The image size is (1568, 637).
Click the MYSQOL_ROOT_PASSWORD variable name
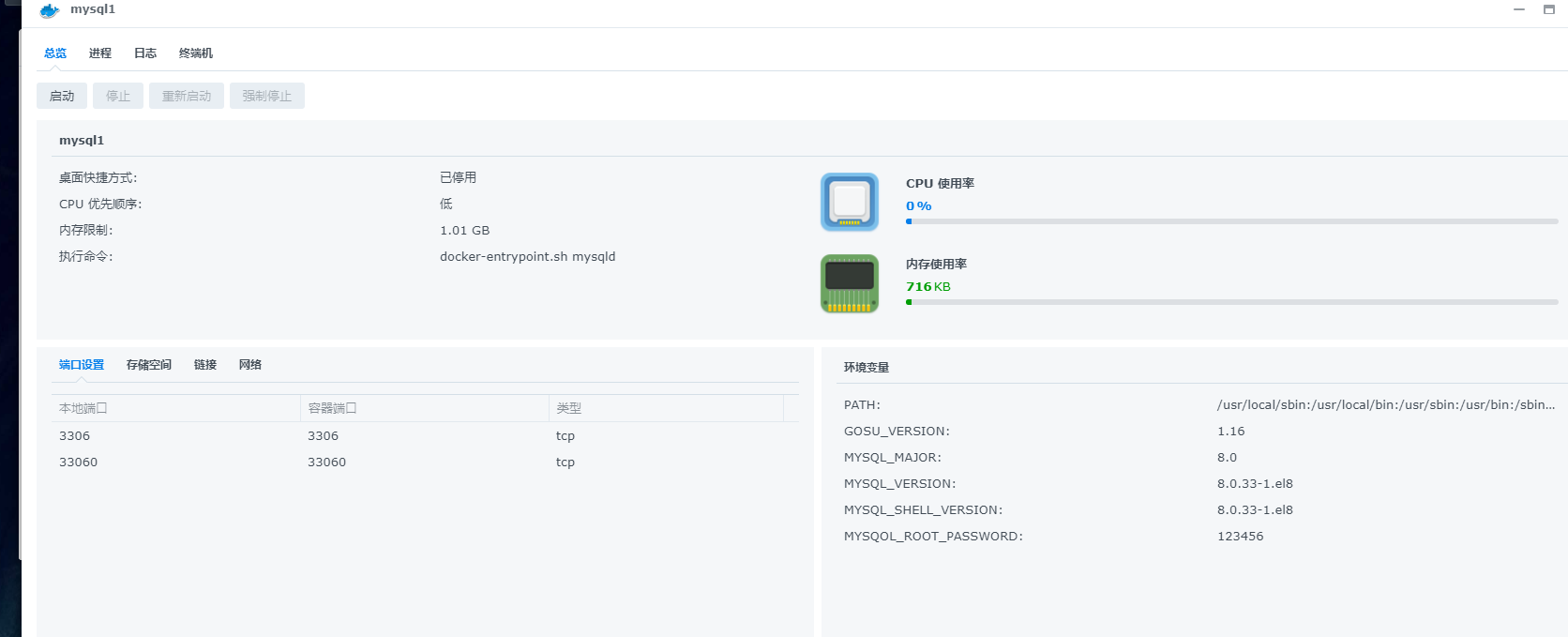pos(933,537)
